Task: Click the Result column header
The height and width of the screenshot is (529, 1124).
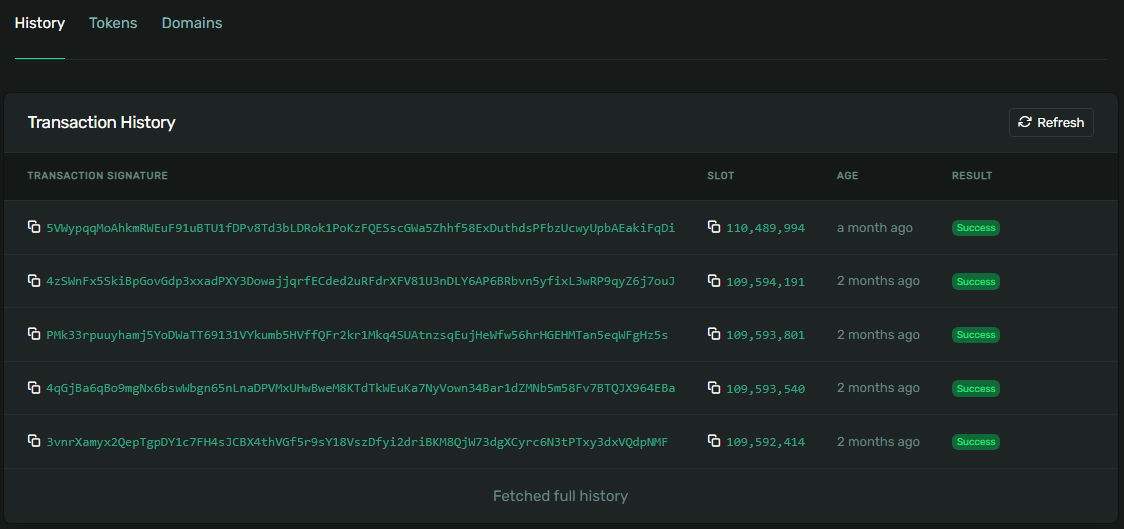Action: tap(972, 176)
